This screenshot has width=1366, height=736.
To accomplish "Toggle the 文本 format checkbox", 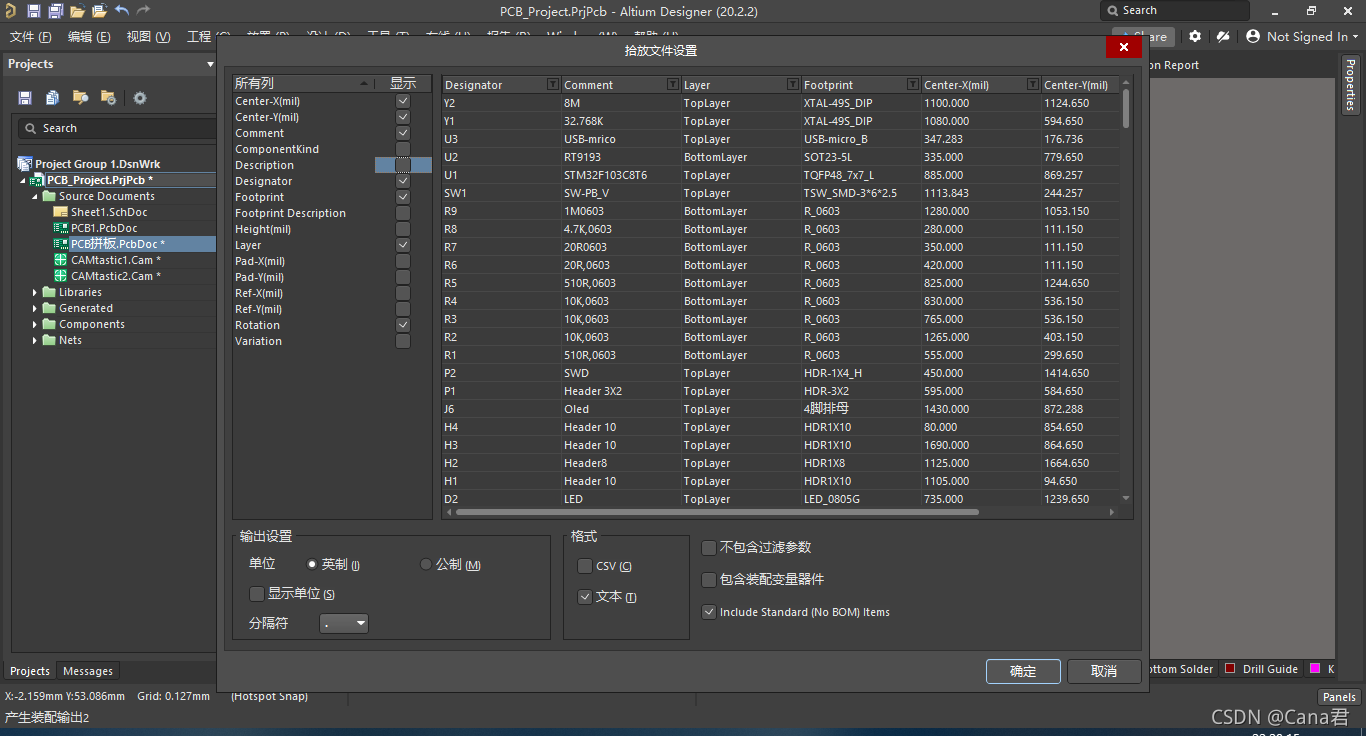I will click(585, 596).
